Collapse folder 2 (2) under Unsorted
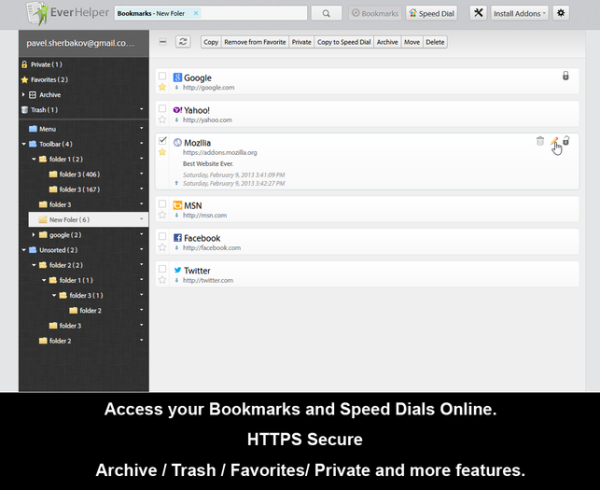600x490 pixels. [x=34, y=265]
